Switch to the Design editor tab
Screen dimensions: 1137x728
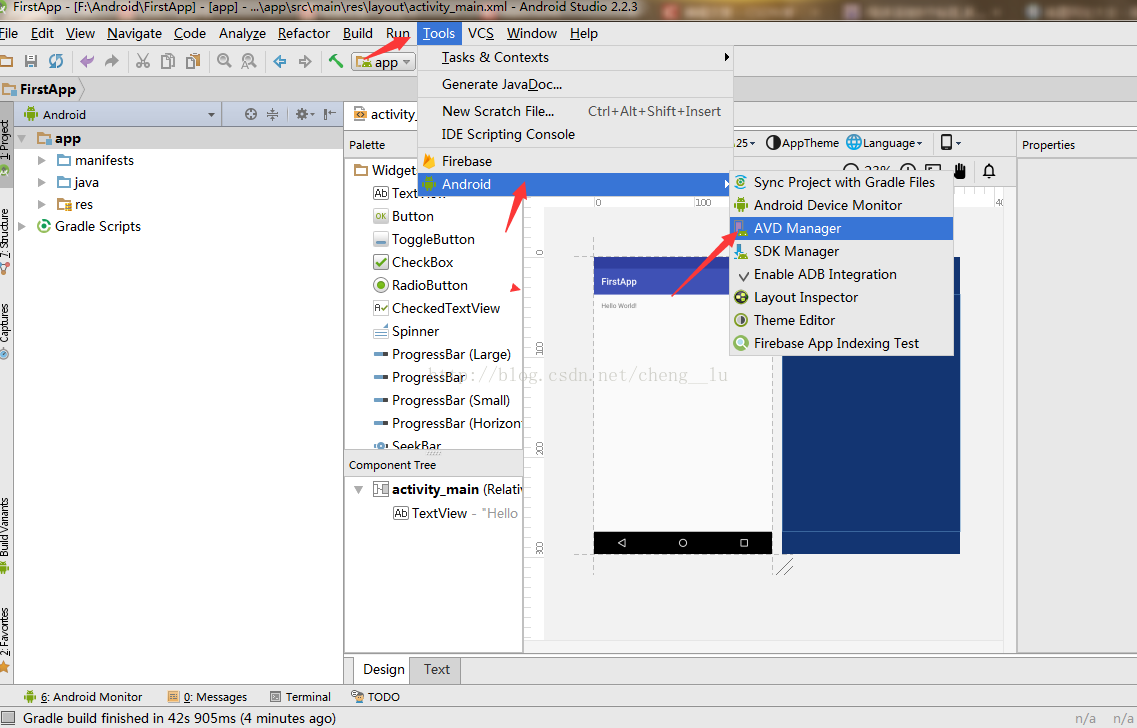[x=384, y=669]
